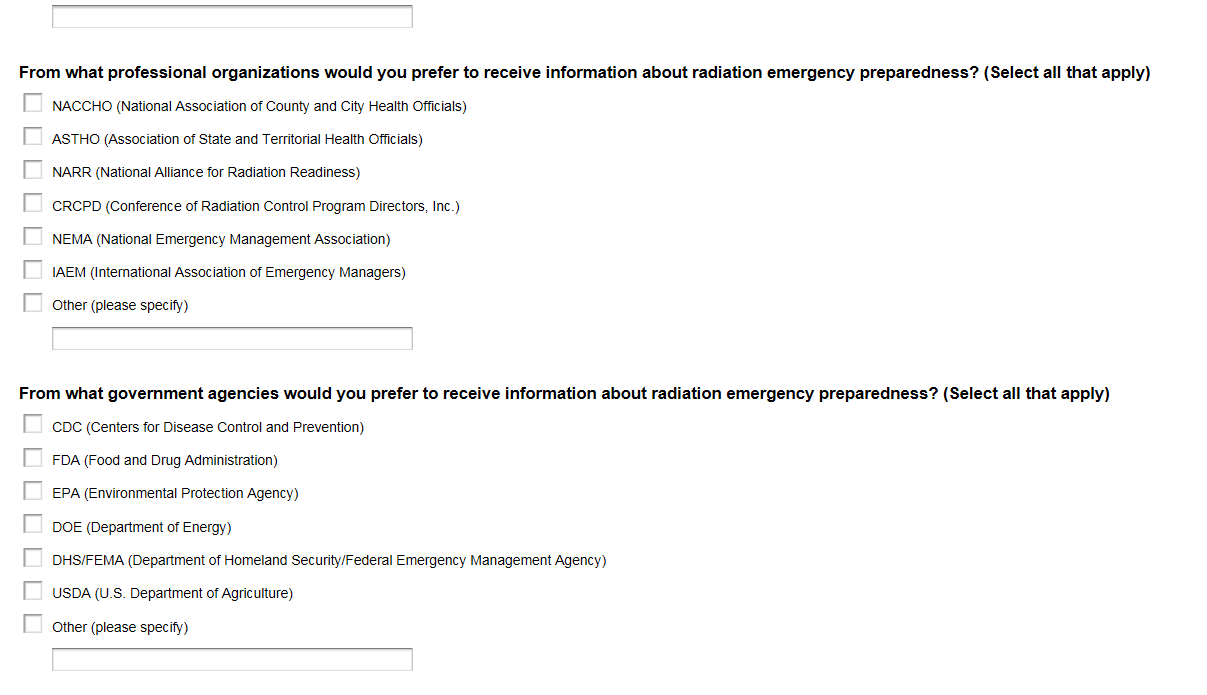
Task: Check Other under government agencies
Action: 33,624
